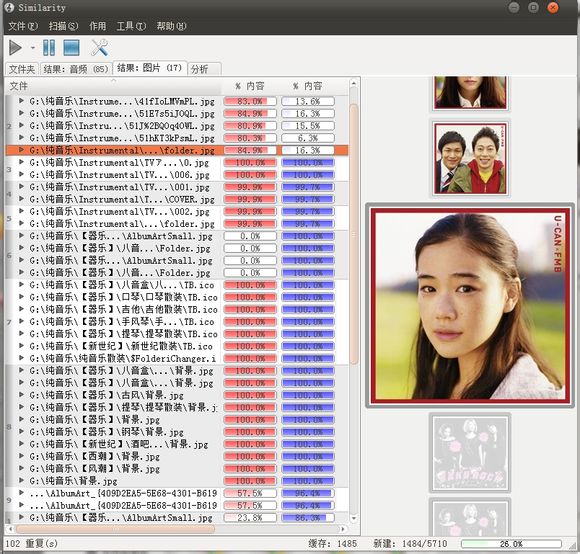Open the play button dropdown arrow

point(33,48)
